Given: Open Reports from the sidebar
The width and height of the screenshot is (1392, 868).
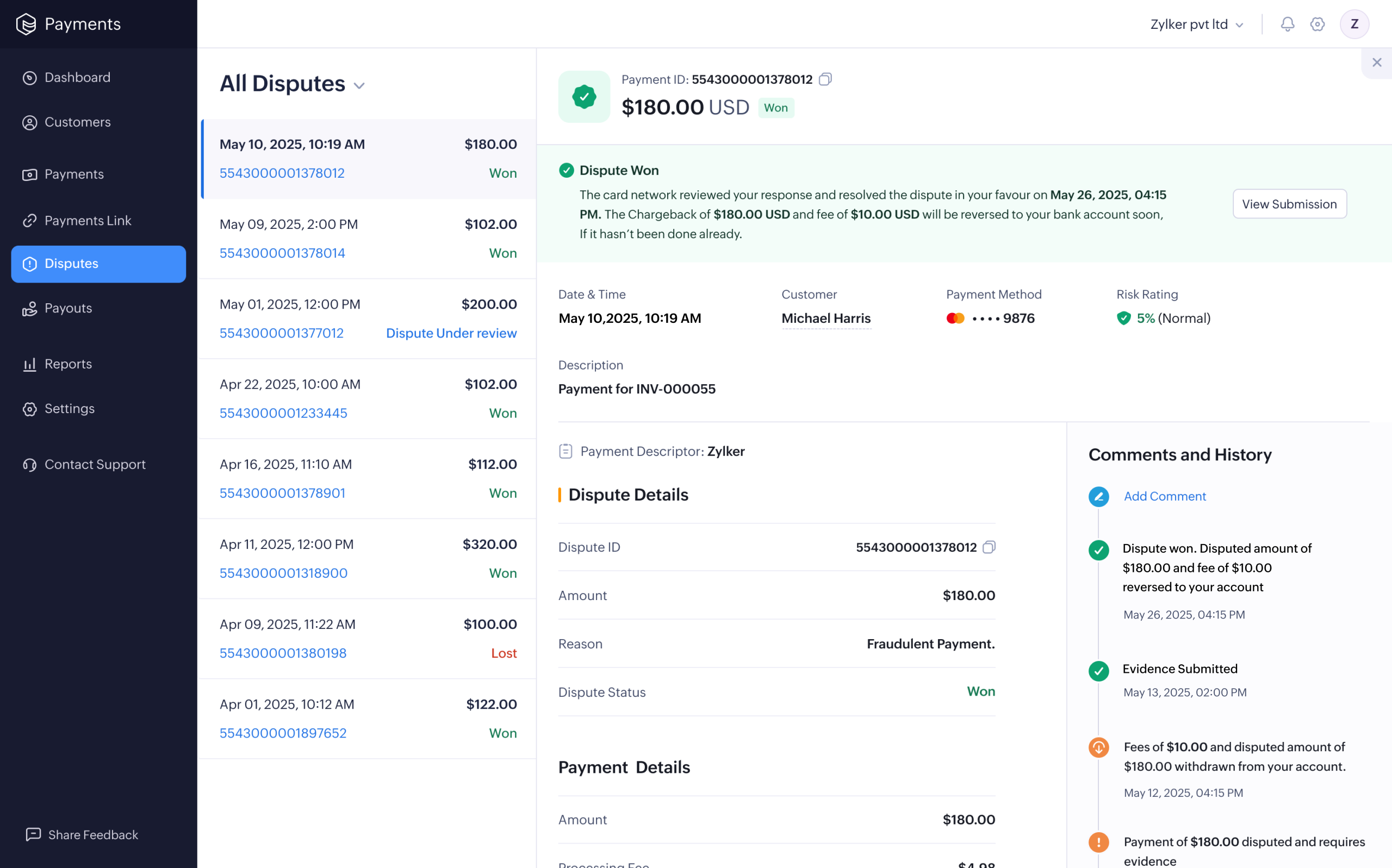Looking at the screenshot, I should (68, 364).
